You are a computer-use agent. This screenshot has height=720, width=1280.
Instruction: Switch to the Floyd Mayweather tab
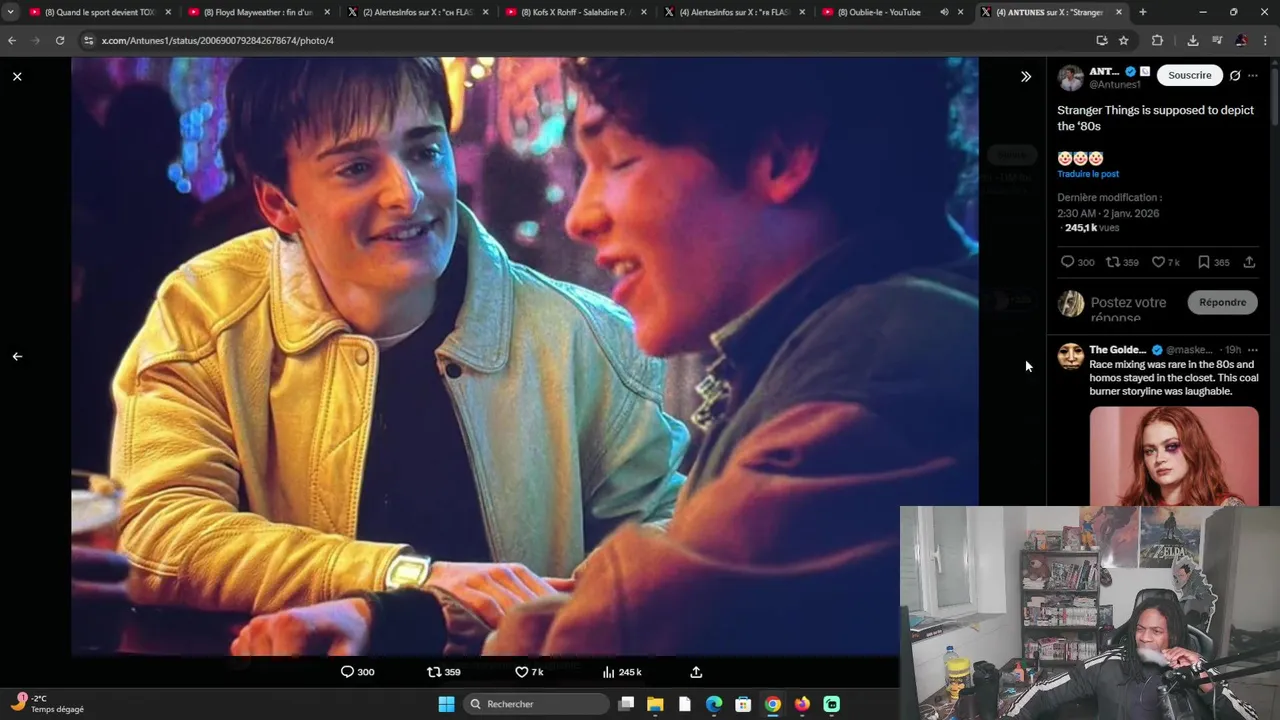coord(258,12)
